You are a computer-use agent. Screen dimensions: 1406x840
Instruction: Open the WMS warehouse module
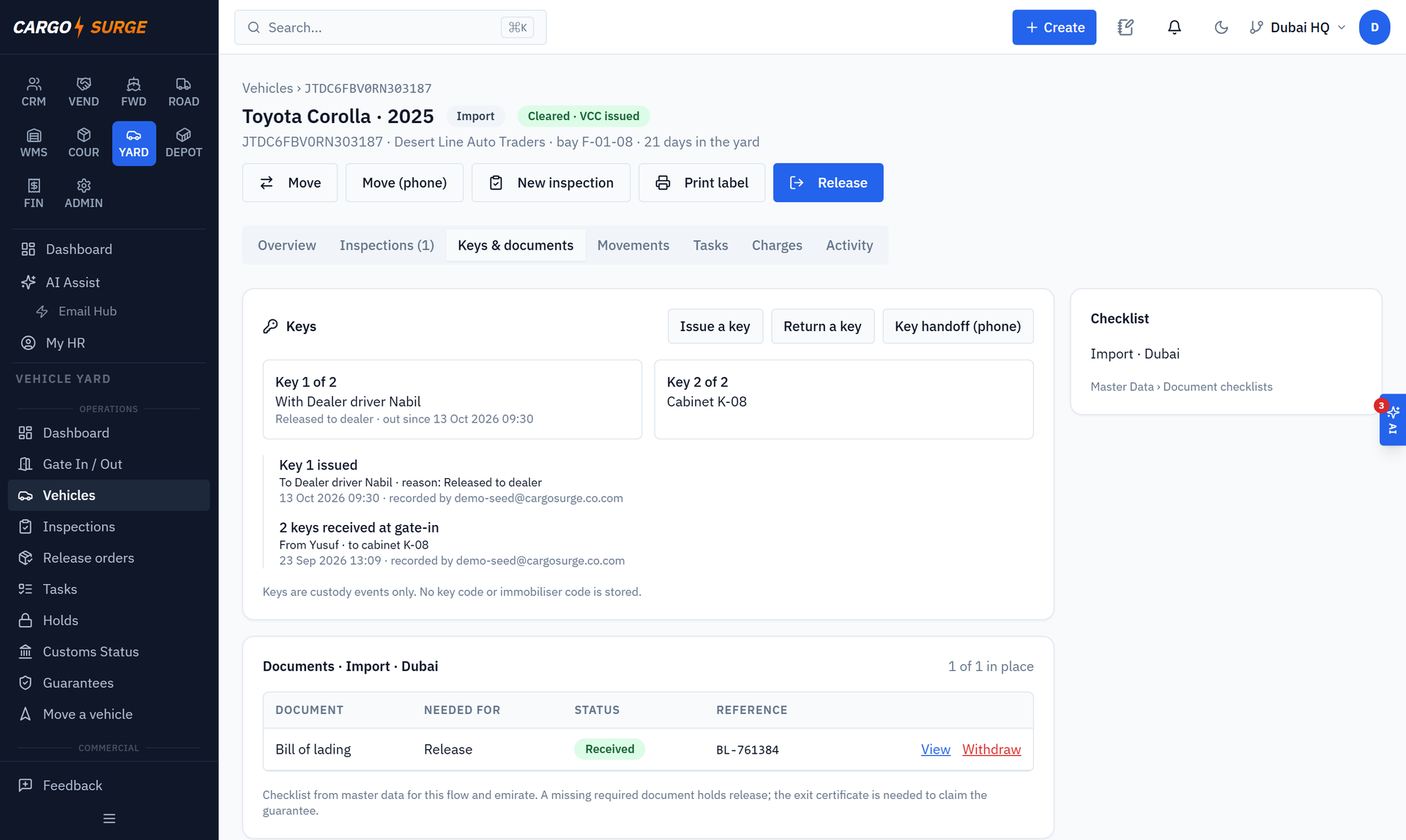point(34,143)
